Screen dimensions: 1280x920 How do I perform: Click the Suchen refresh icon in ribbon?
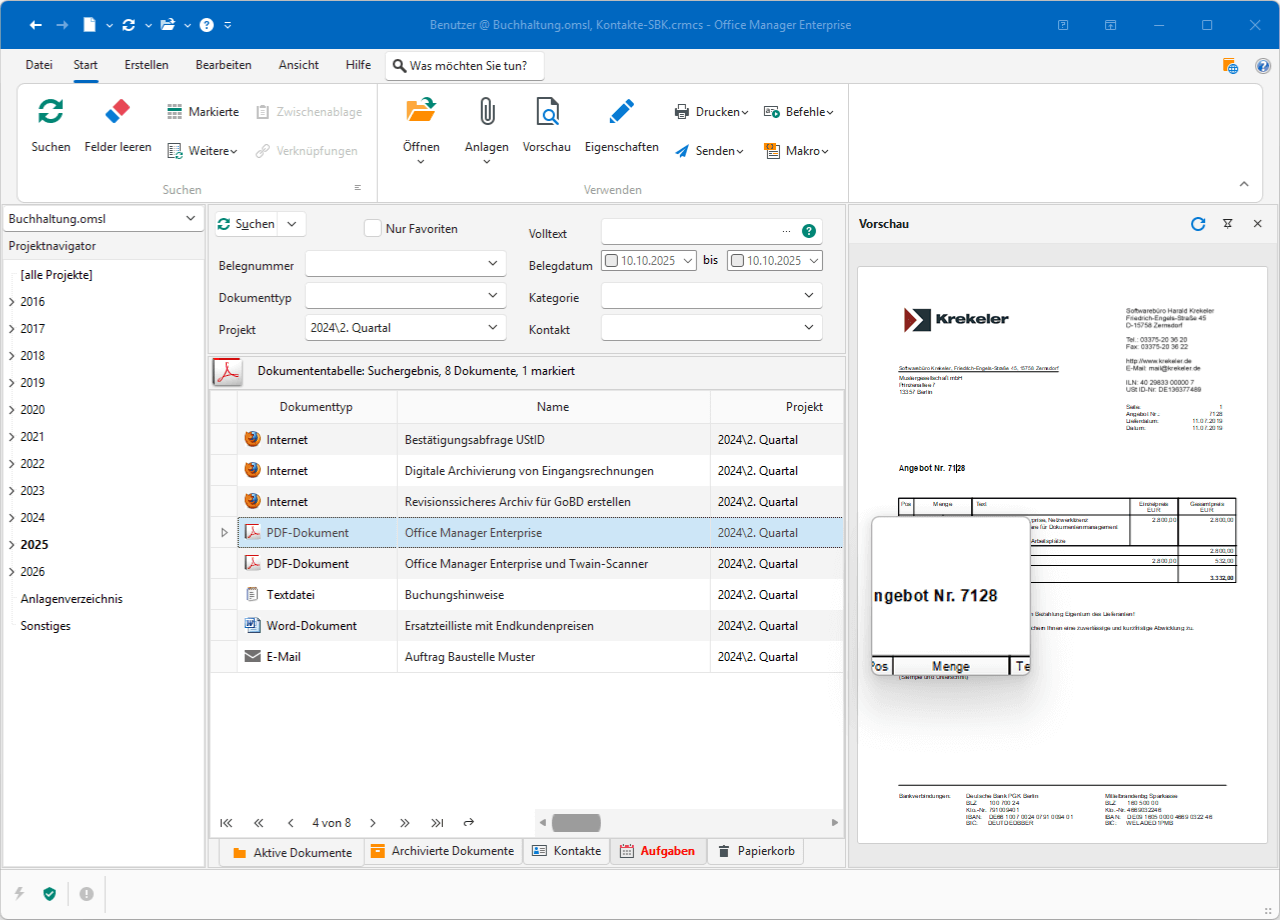click(x=50, y=111)
